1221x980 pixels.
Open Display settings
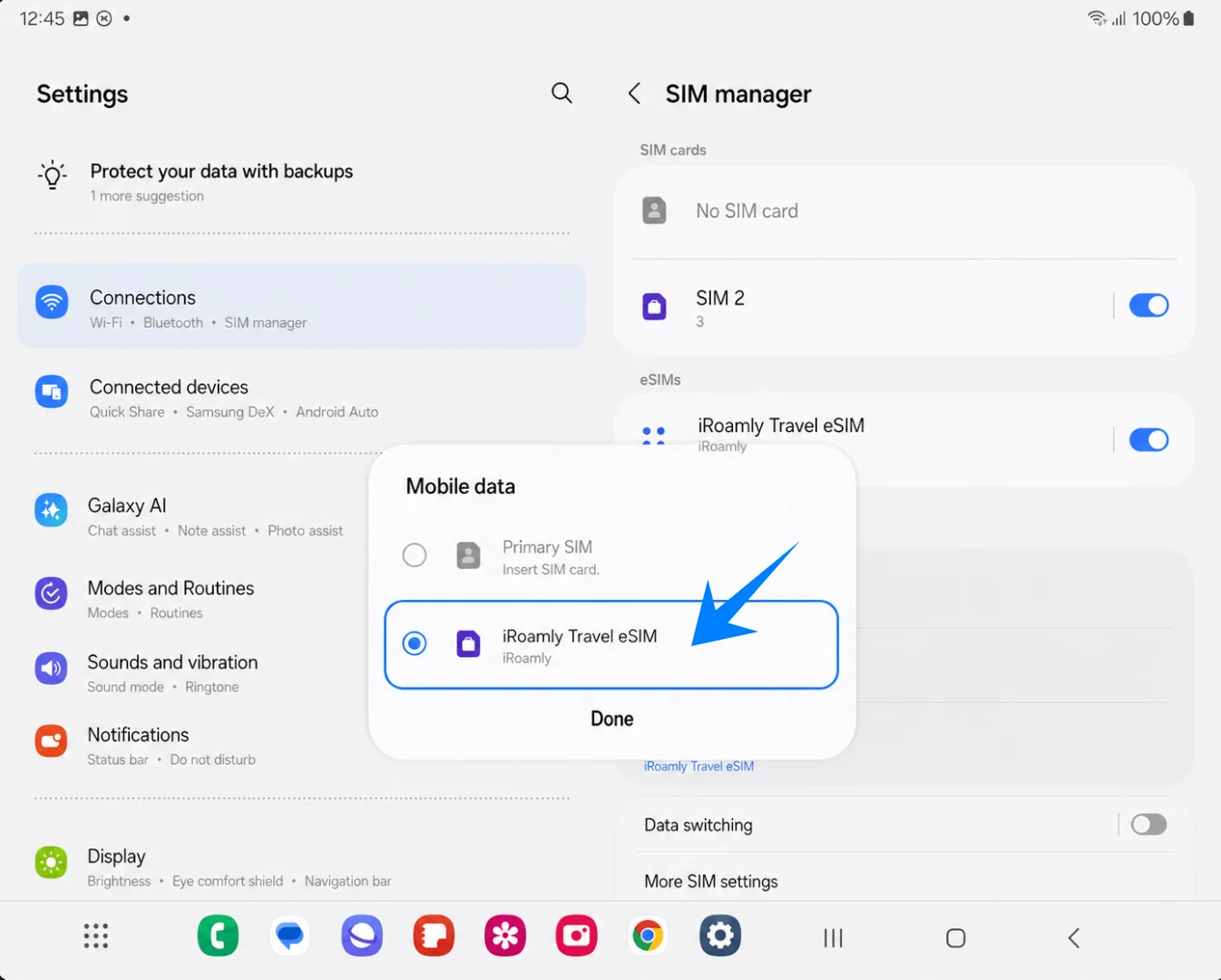301,867
